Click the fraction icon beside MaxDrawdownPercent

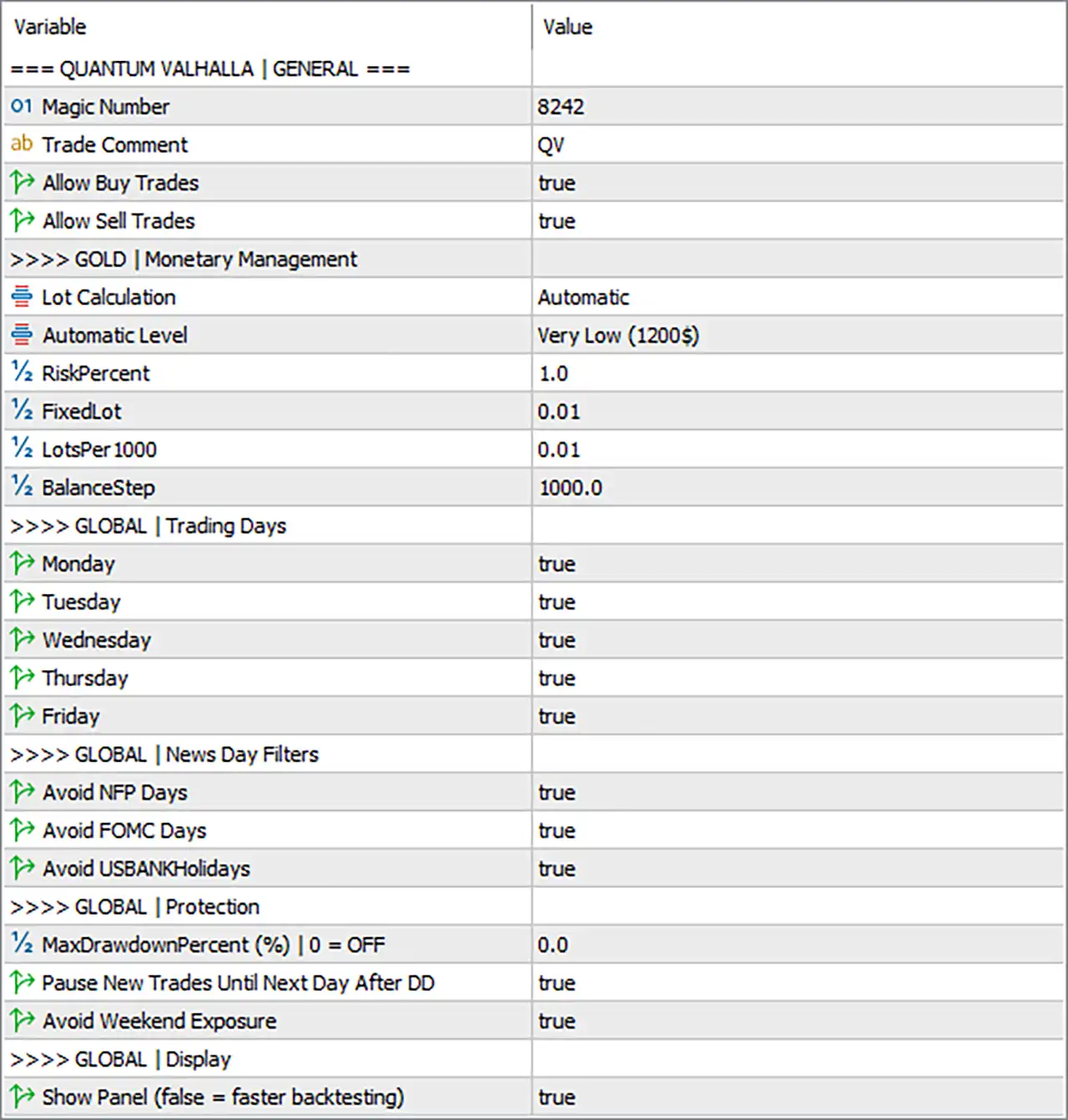point(22,945)
